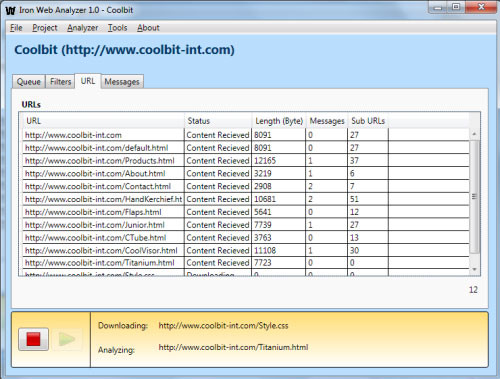This screenshot has height=379, width=500.
Task: Open the File menu
Action: [x=16, y=28]
